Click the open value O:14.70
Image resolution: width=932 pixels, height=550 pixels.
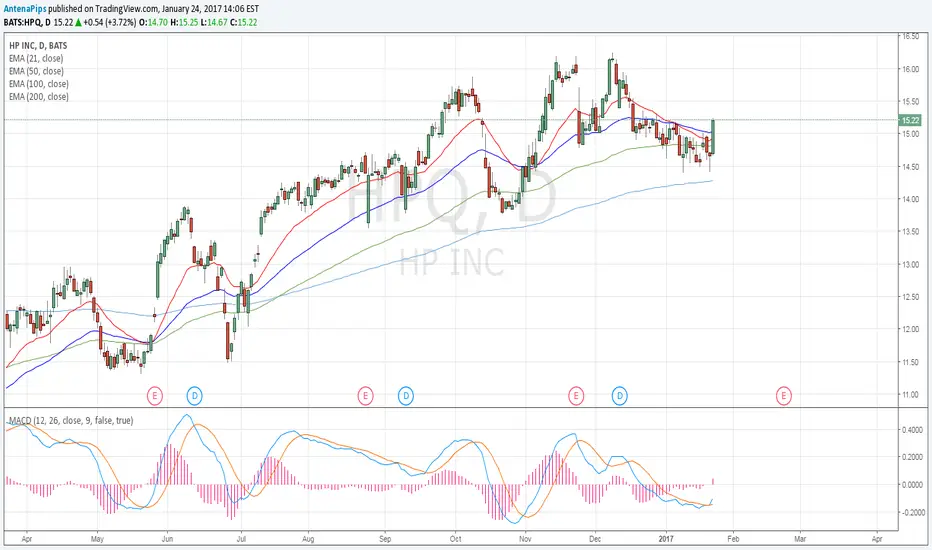tap(153, 23)
